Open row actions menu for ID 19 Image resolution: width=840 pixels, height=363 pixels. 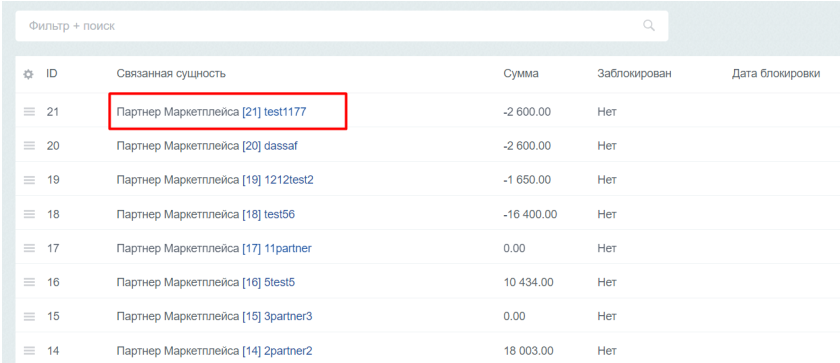click(29, 180)
